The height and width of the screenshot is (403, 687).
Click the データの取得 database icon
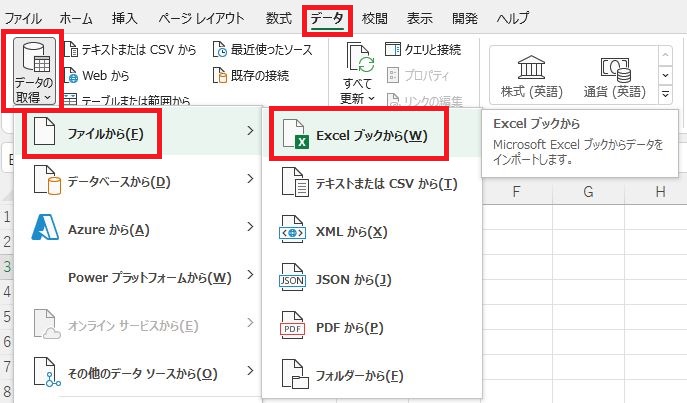pyautogui.click(x=35, y=58)
